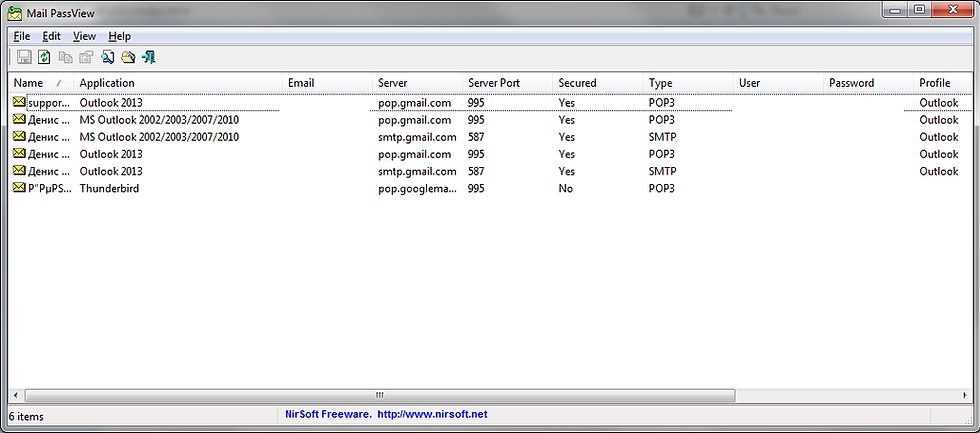Click the open folder toolbar icon

click(x=128, y=57)
